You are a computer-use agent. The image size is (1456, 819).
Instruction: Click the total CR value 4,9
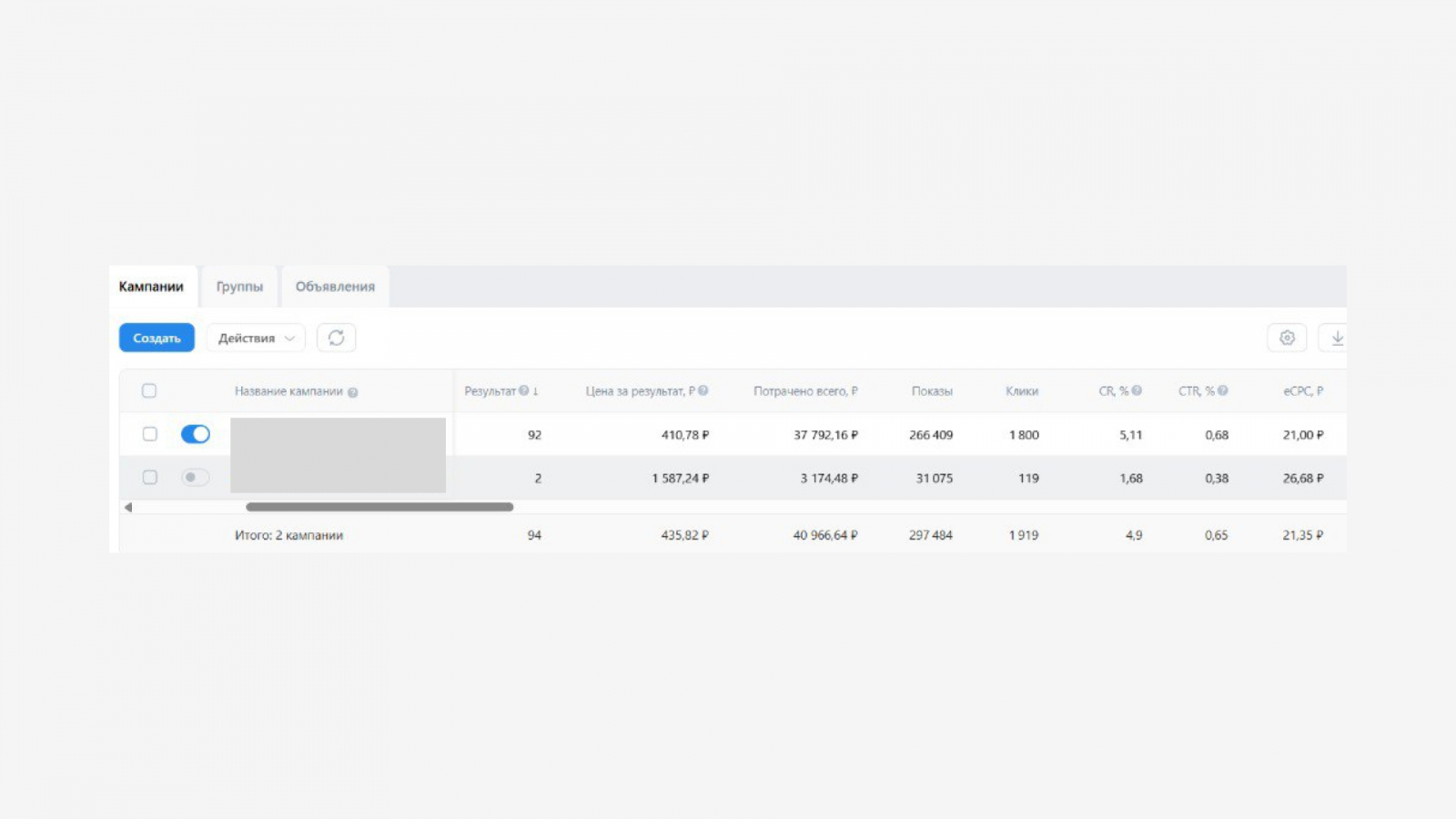(x=1134, y=535)
